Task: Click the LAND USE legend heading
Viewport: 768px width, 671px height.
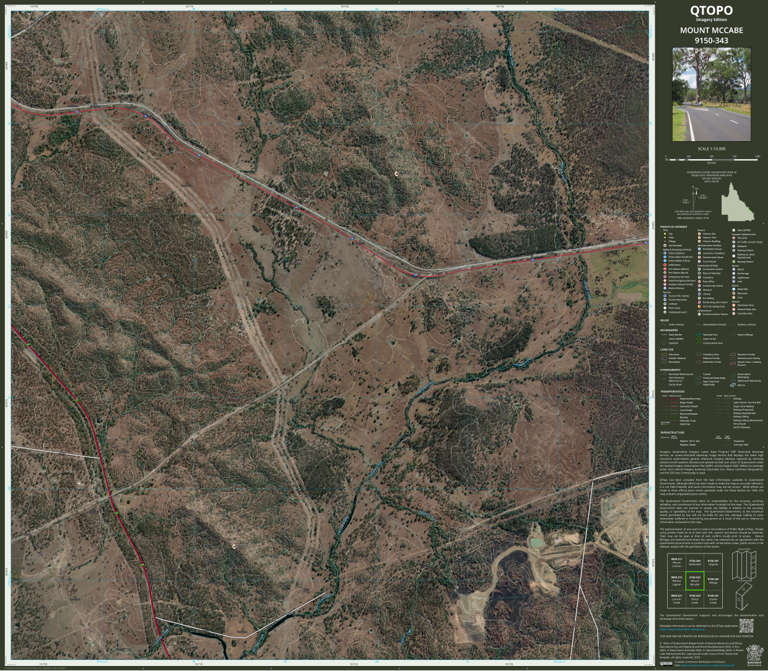Action: pos(667,350)
